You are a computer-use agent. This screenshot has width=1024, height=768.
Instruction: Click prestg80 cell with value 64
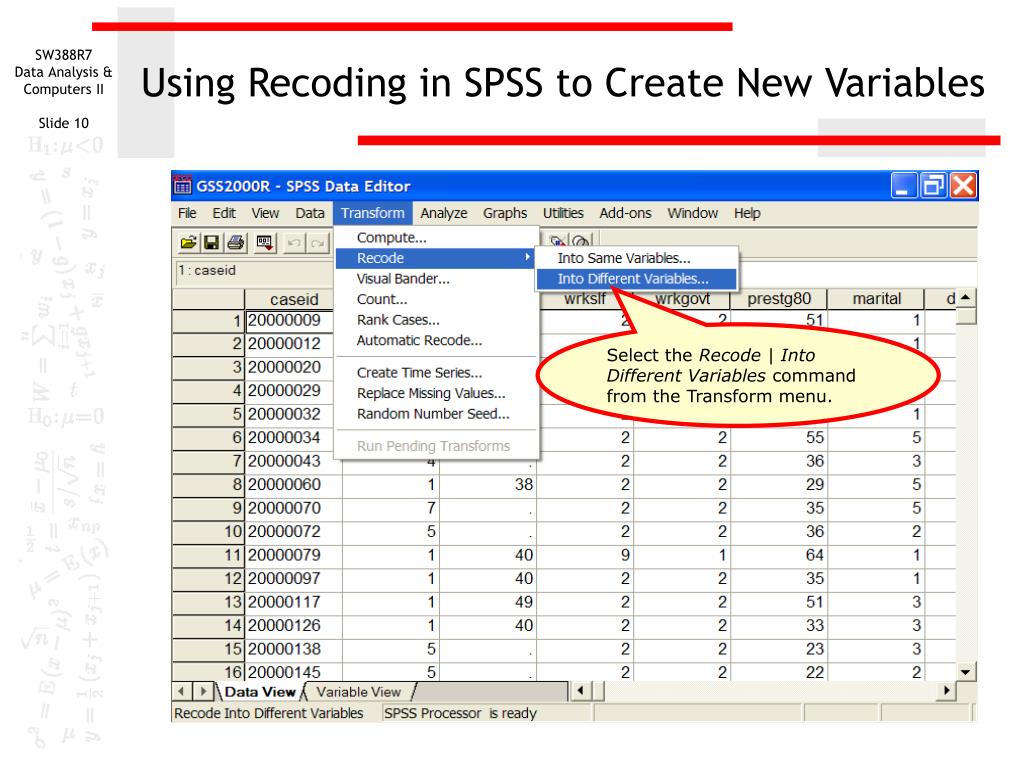point(779,555)
